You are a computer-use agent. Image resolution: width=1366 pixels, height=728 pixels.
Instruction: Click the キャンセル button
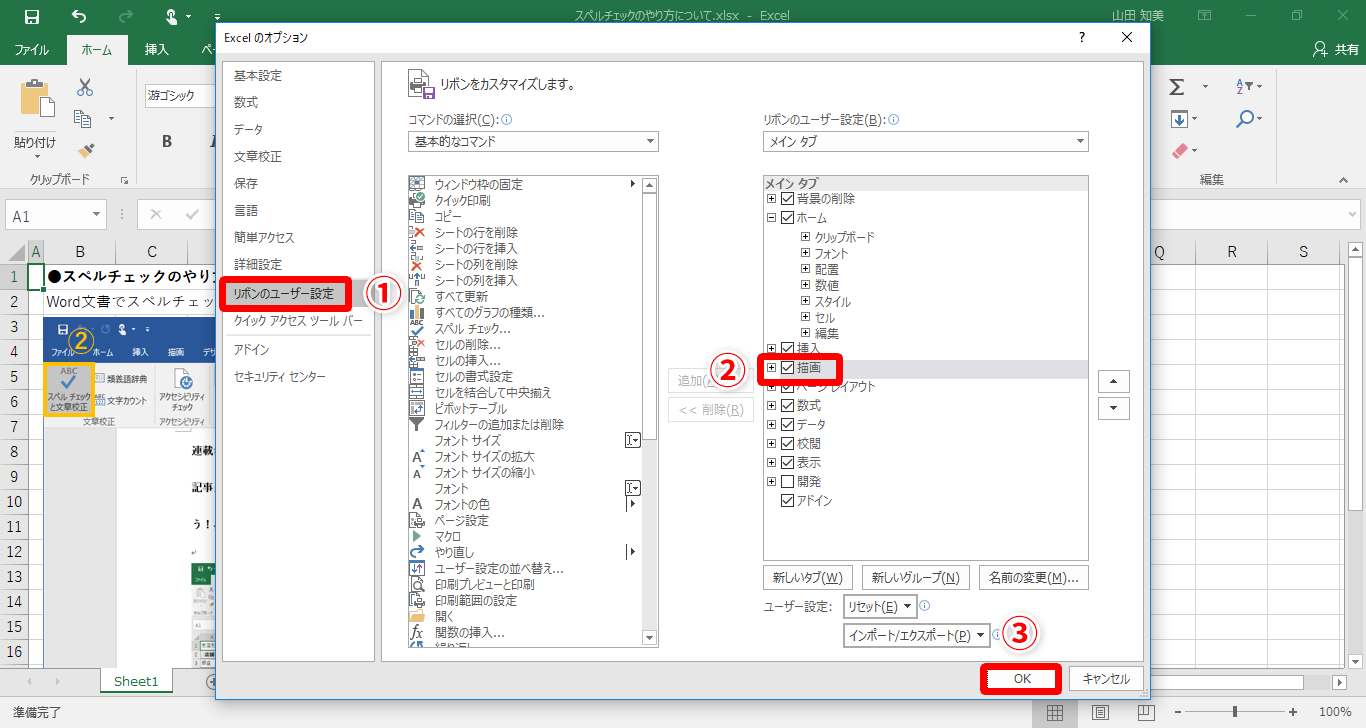click(1106, 679)
